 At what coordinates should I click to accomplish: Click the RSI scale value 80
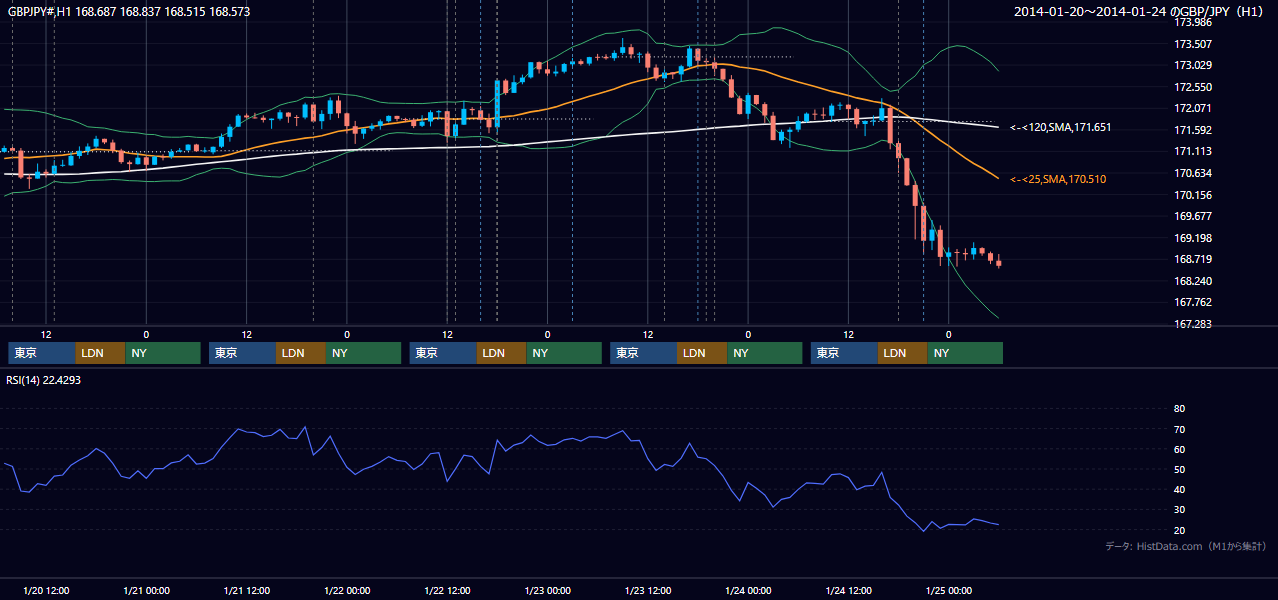point(1179,409)
